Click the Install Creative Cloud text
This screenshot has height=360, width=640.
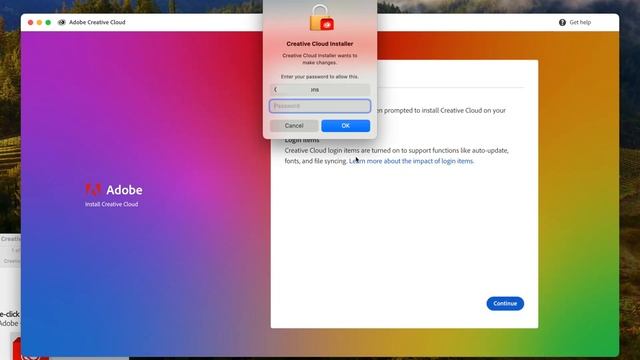111,204
